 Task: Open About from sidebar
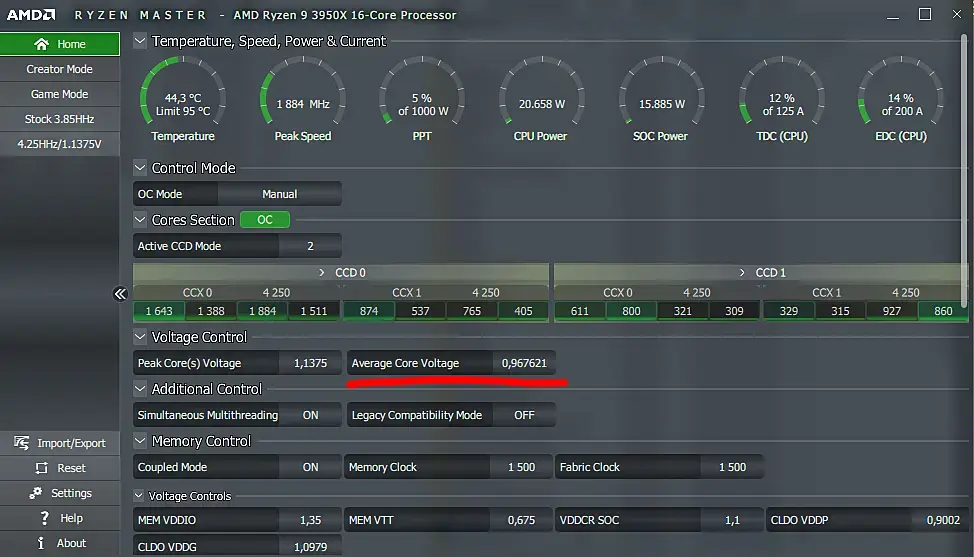(x=60, y=543)
